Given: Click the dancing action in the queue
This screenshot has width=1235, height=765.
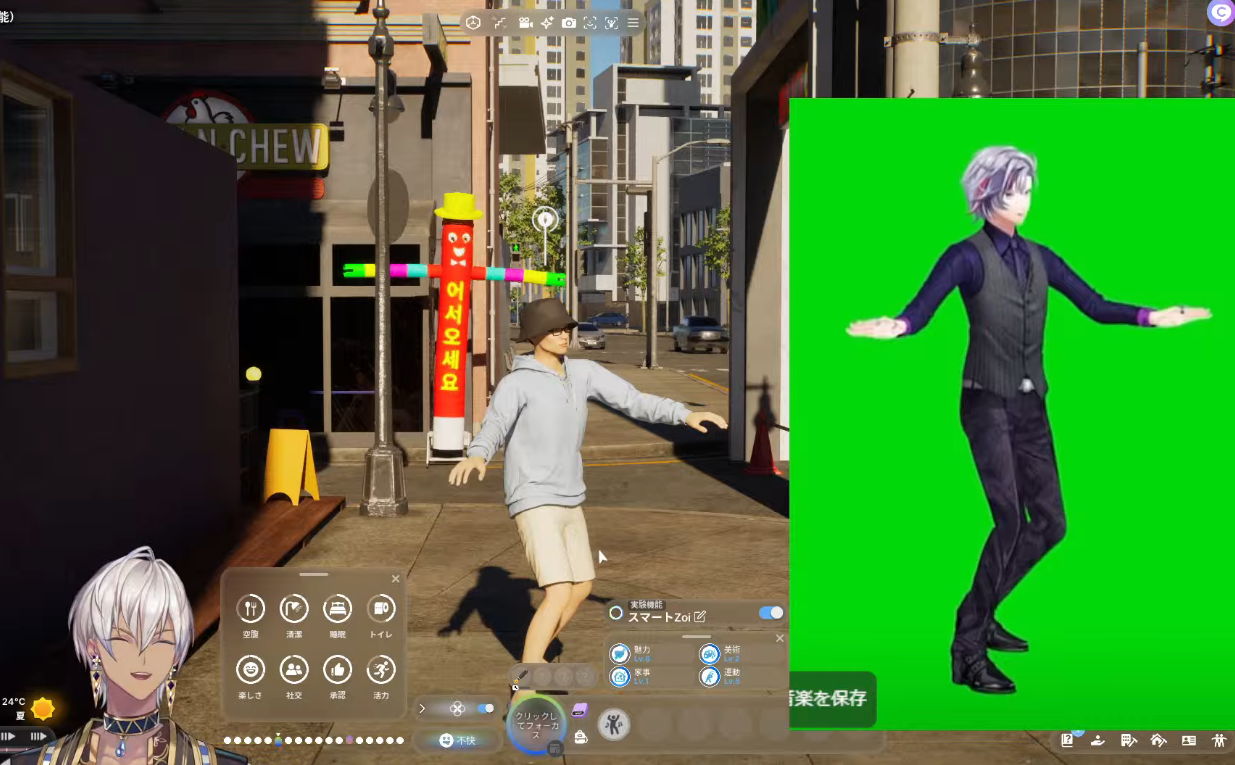Looking at the screenshot, I should coord(613,724).
